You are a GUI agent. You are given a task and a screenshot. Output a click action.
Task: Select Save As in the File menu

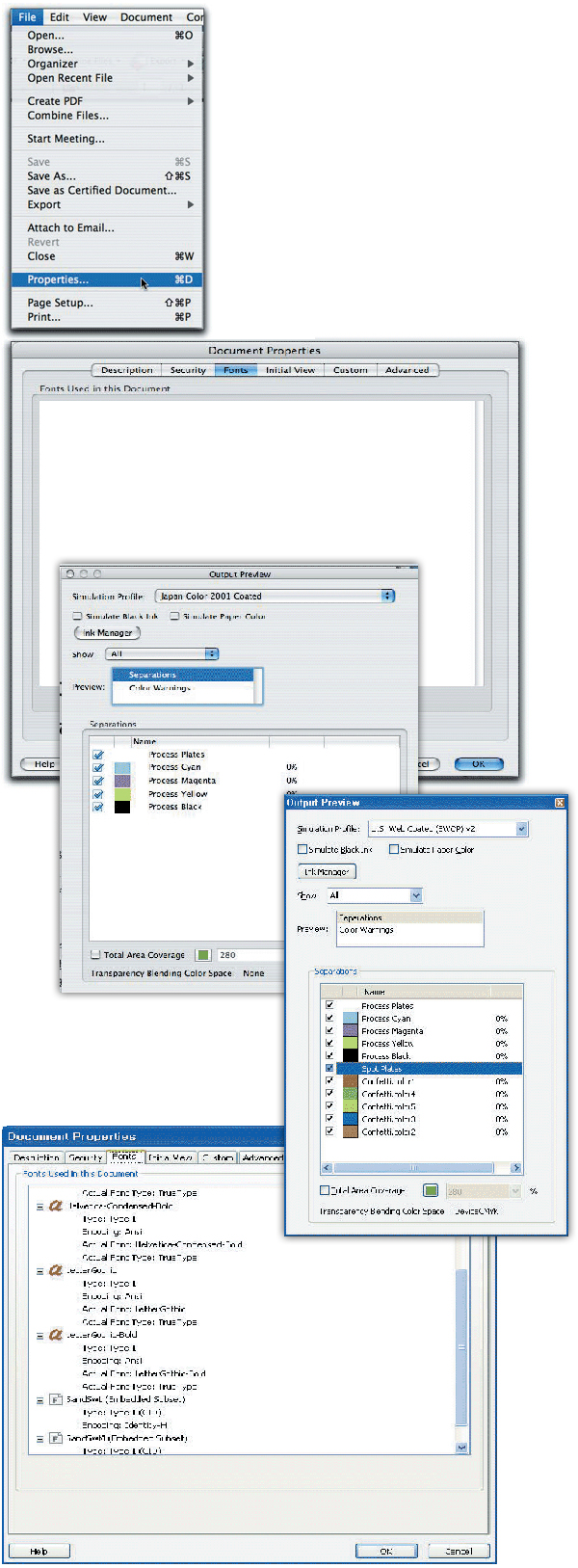pos(108,176)
